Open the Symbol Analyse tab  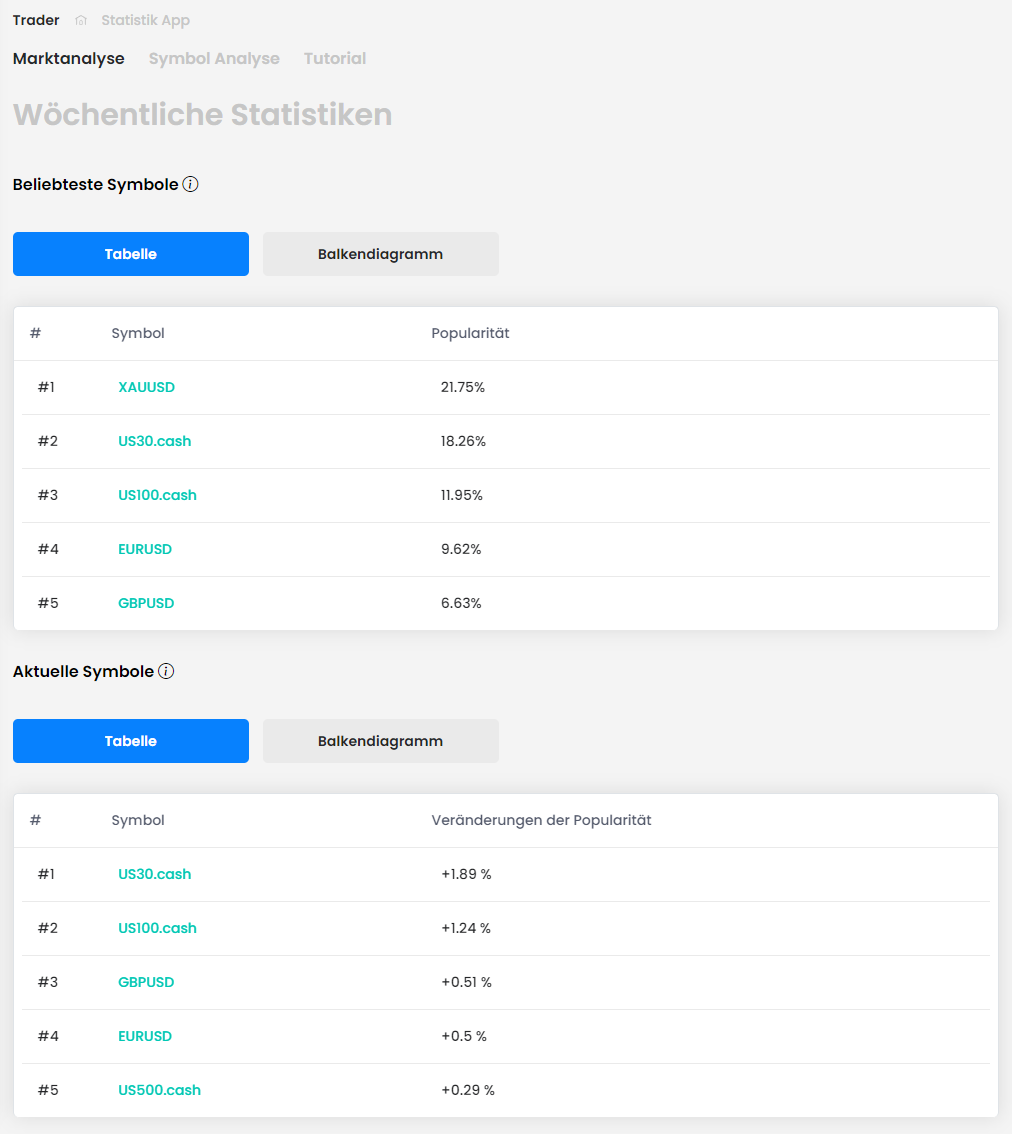click(214, 58)
